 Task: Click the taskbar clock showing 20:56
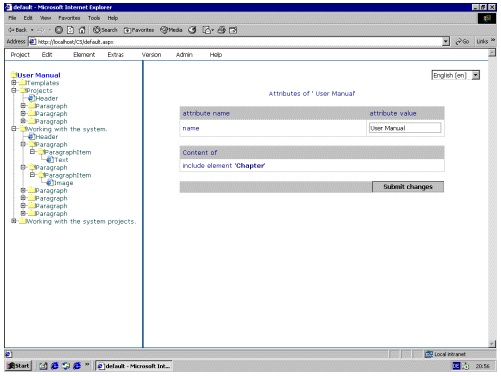tap(482, 366)
